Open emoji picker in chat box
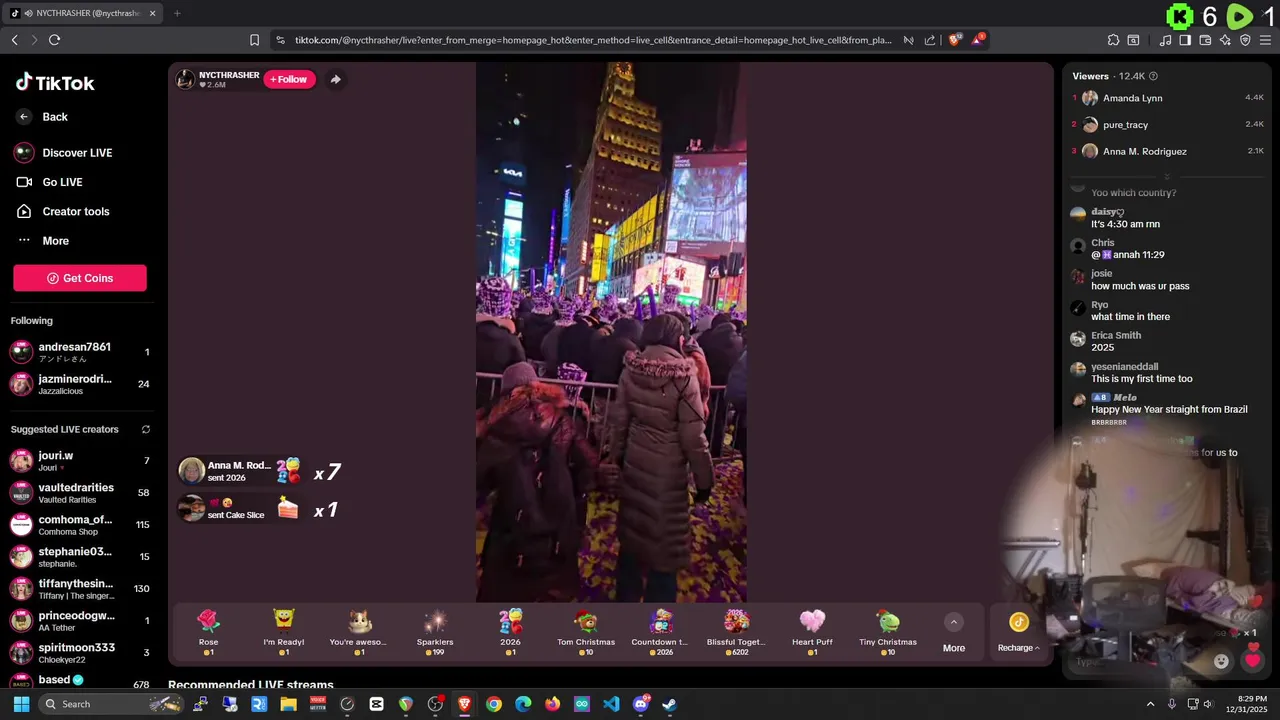 coord(1221,661)
